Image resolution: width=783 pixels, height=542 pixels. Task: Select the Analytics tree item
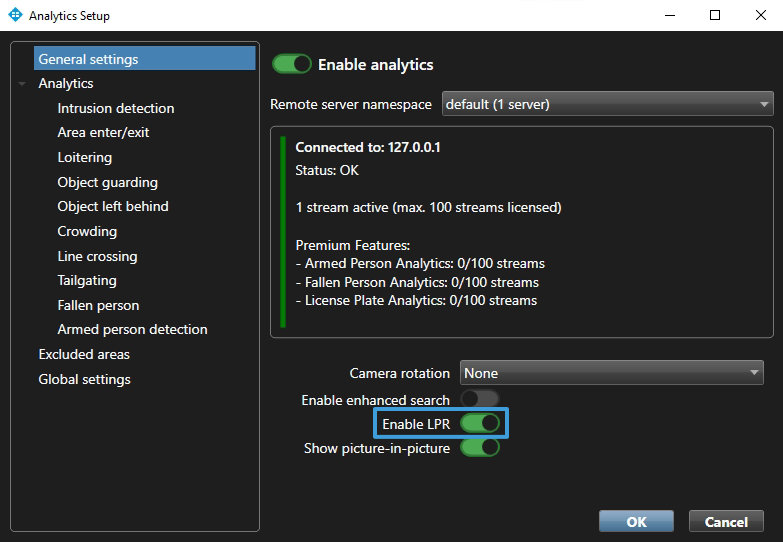66,83
